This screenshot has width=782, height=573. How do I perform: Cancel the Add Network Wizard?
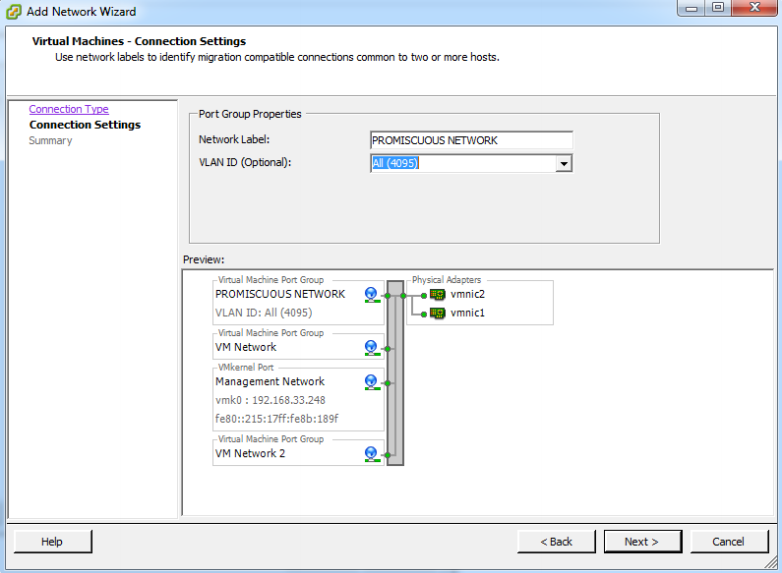click(728, 541)
